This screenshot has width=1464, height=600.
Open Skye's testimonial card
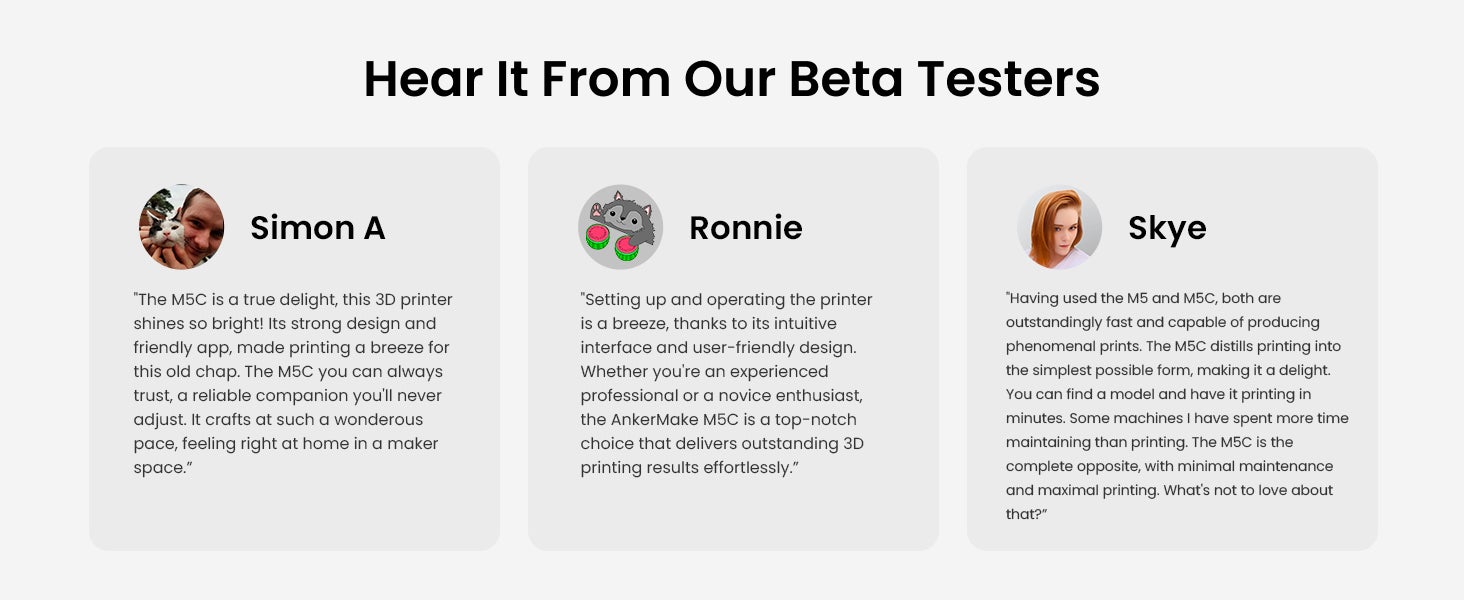click(x=1172, y=348)
